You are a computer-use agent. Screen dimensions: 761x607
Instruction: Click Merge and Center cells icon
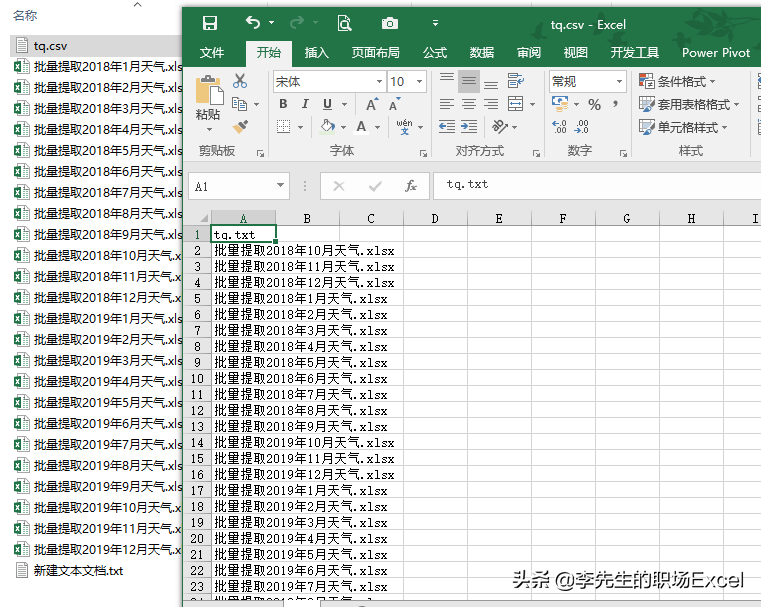click(515, 104)
